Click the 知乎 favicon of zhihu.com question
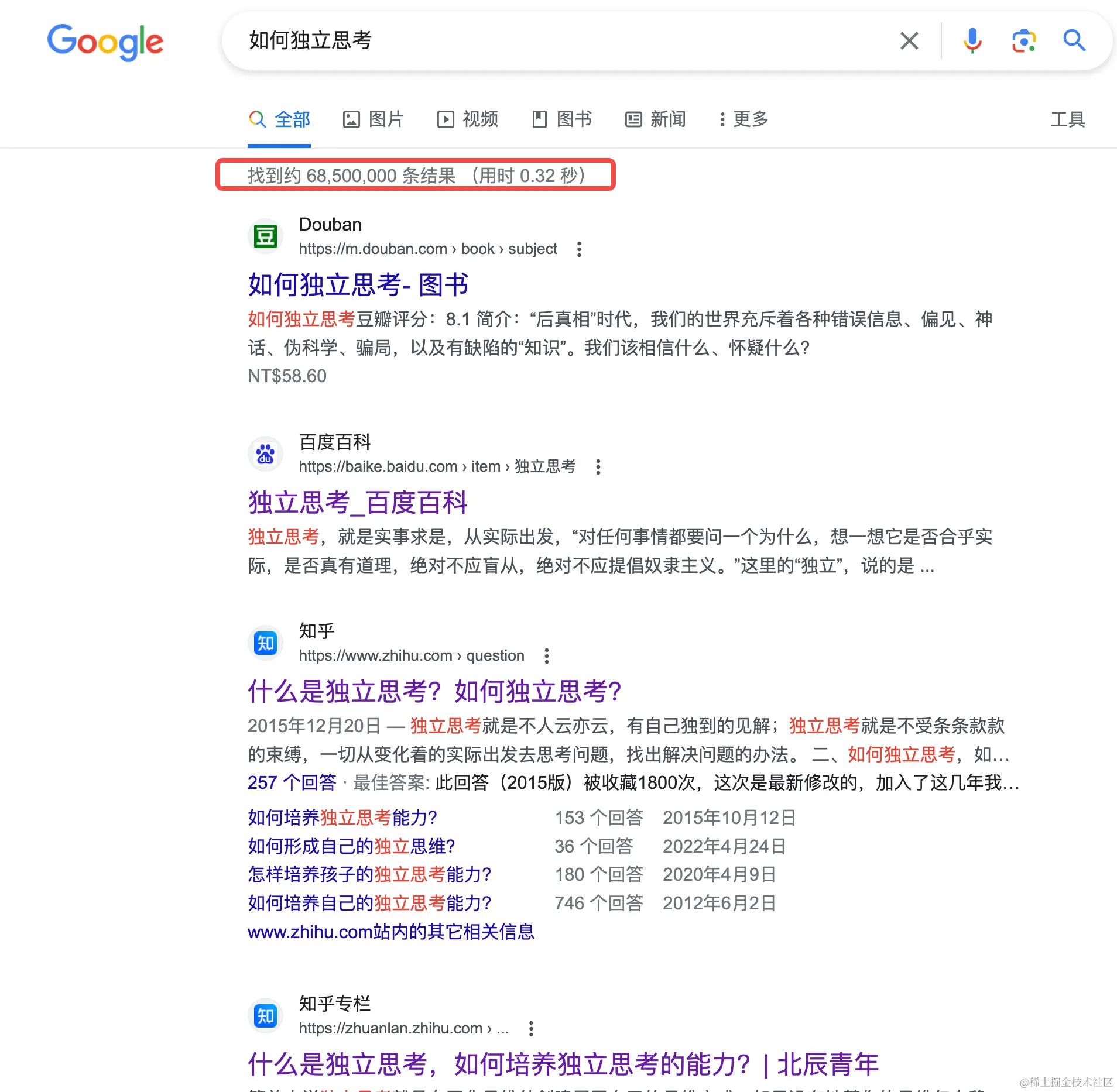The image size is (1117, 1092). tap(265, 643)
